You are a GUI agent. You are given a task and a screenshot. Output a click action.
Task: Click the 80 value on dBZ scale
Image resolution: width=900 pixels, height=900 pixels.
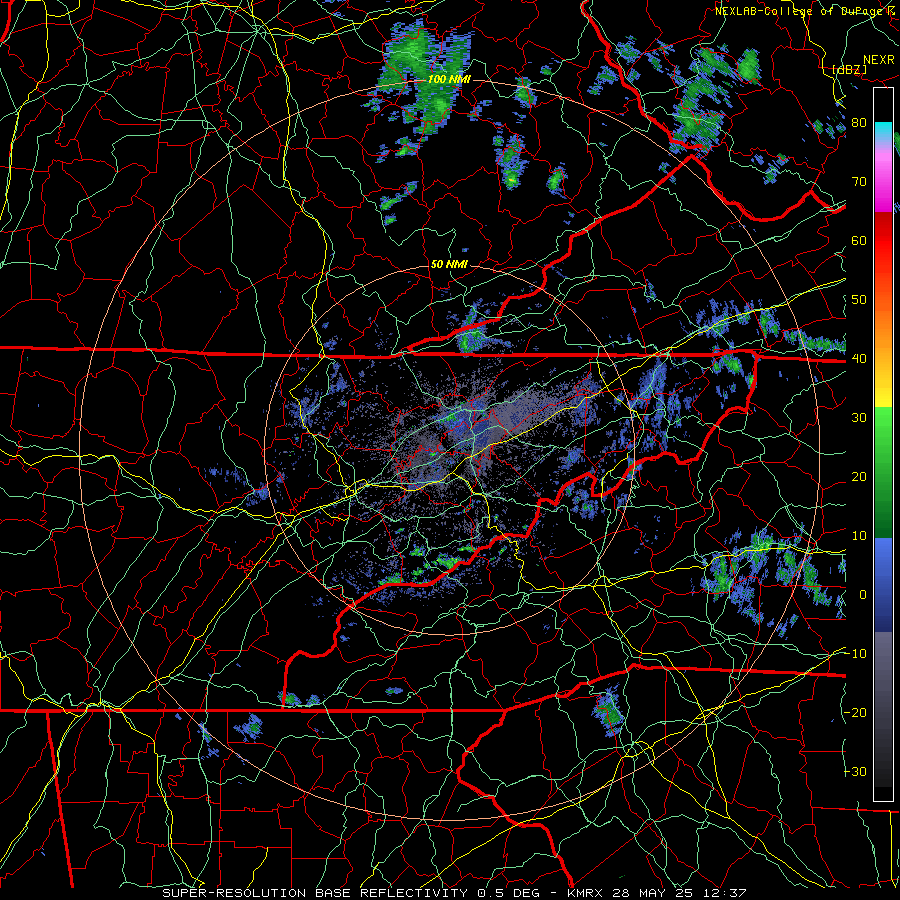tap(859, 123)
